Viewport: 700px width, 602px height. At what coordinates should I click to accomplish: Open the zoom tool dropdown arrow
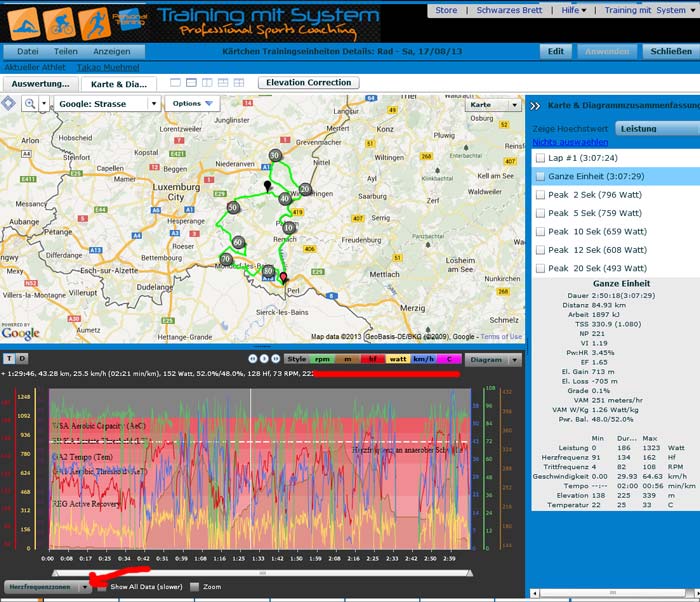click(x=44, y=104)
